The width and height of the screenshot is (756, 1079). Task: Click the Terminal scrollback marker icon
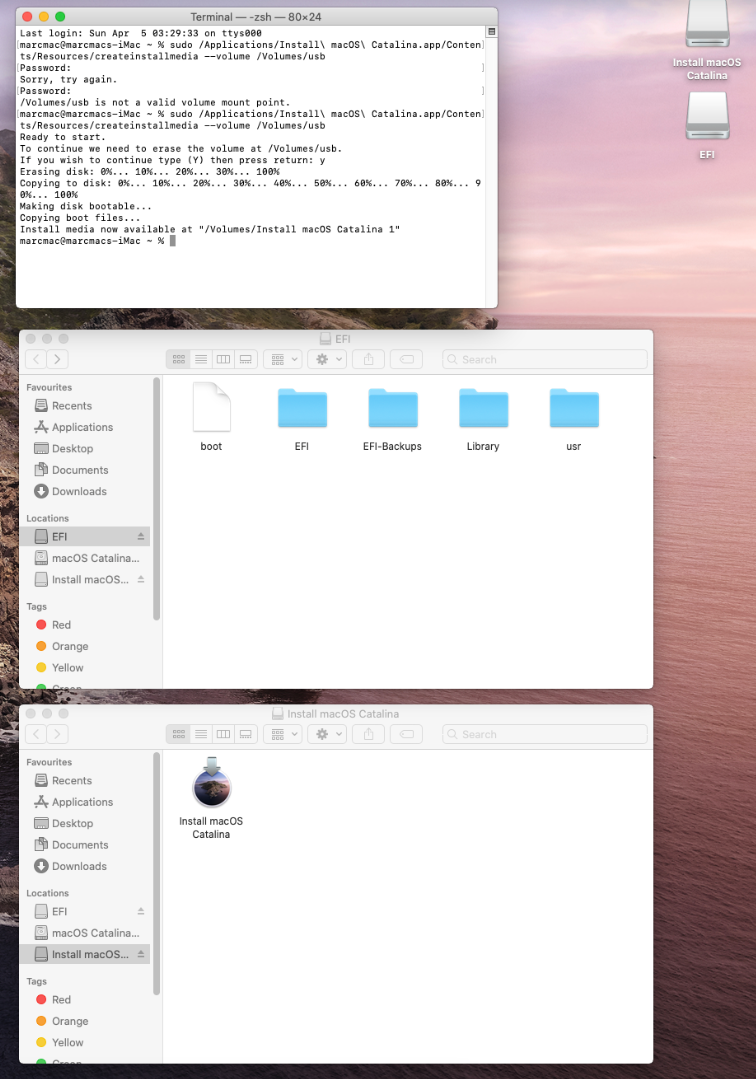tap(491, 32)
